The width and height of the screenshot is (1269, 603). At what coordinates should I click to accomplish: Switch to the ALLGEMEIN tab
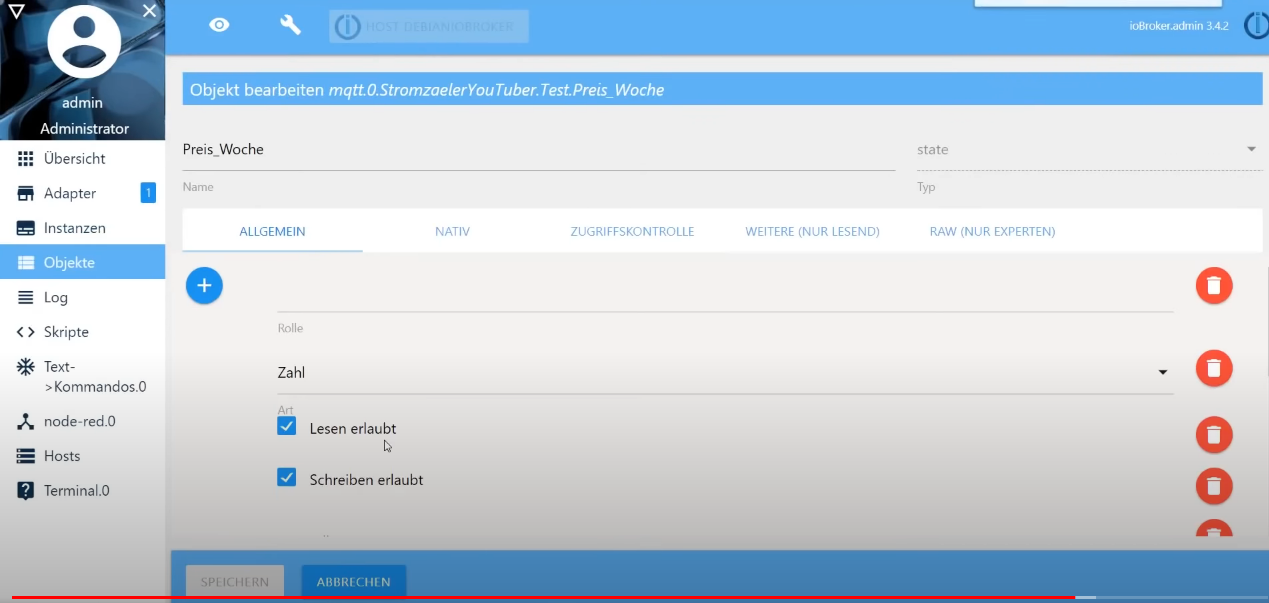(x=272, y=231)
